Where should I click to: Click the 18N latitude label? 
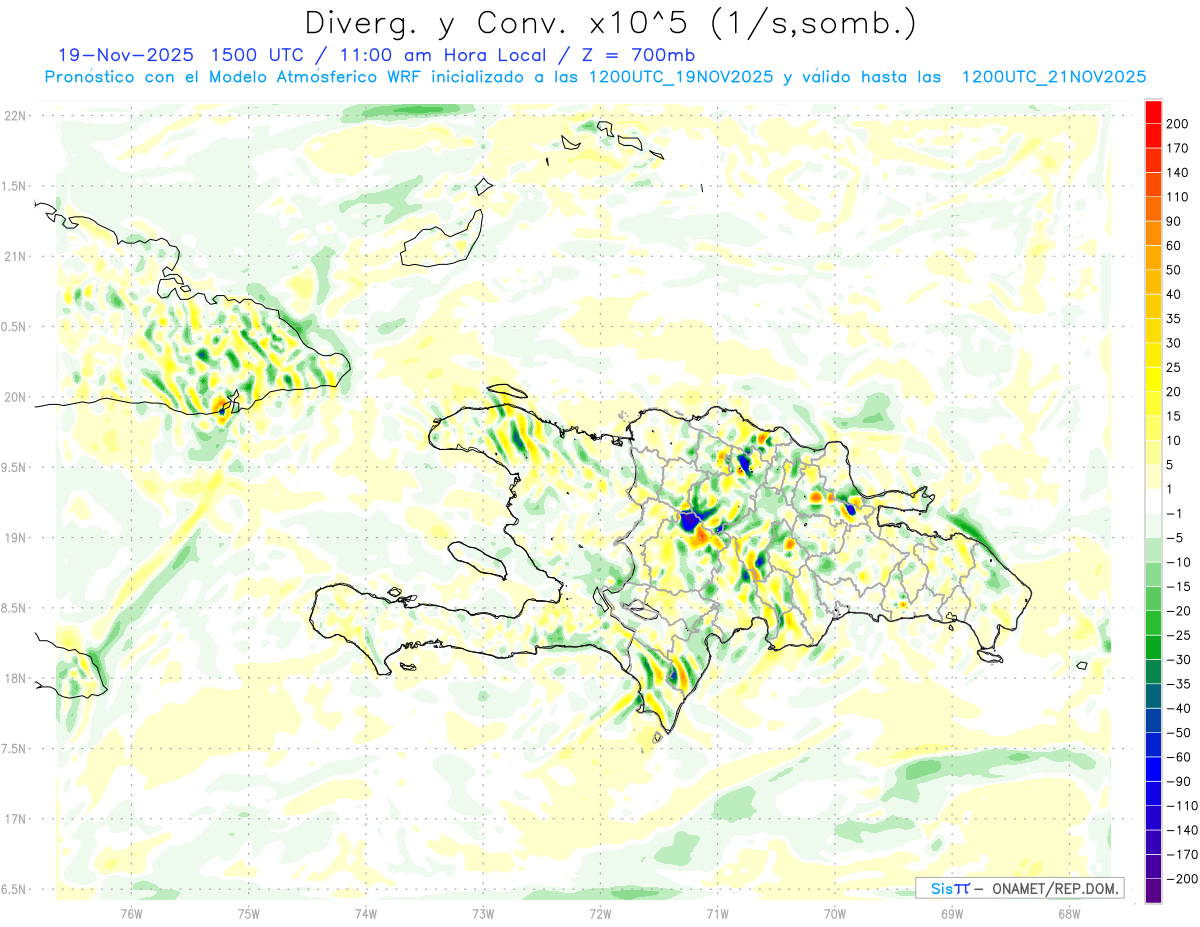point(14,678)
